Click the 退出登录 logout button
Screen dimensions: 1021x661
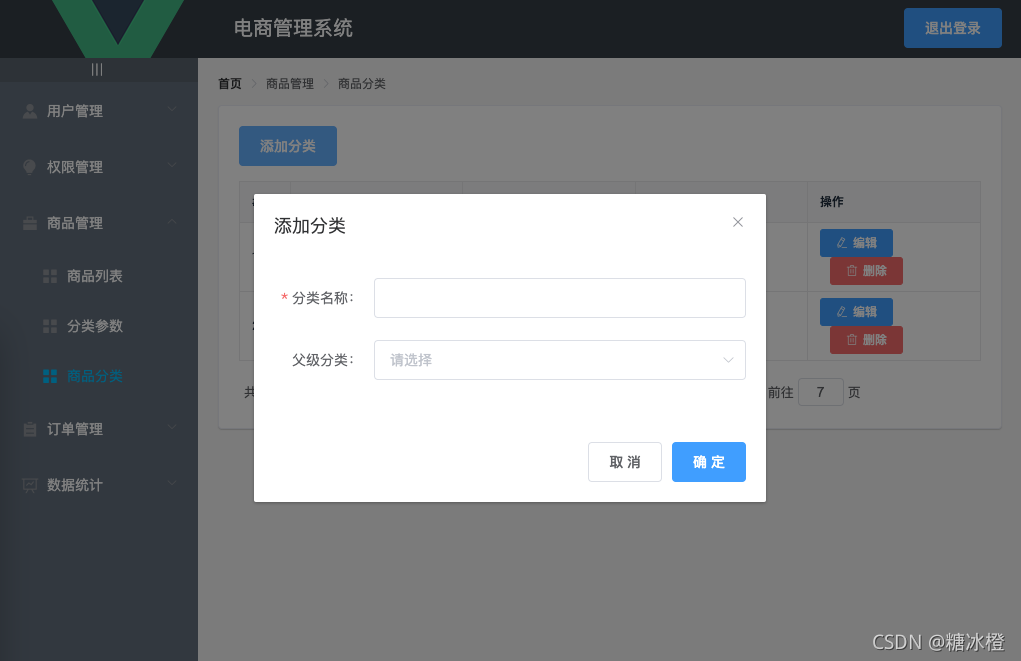pos(952,28)
